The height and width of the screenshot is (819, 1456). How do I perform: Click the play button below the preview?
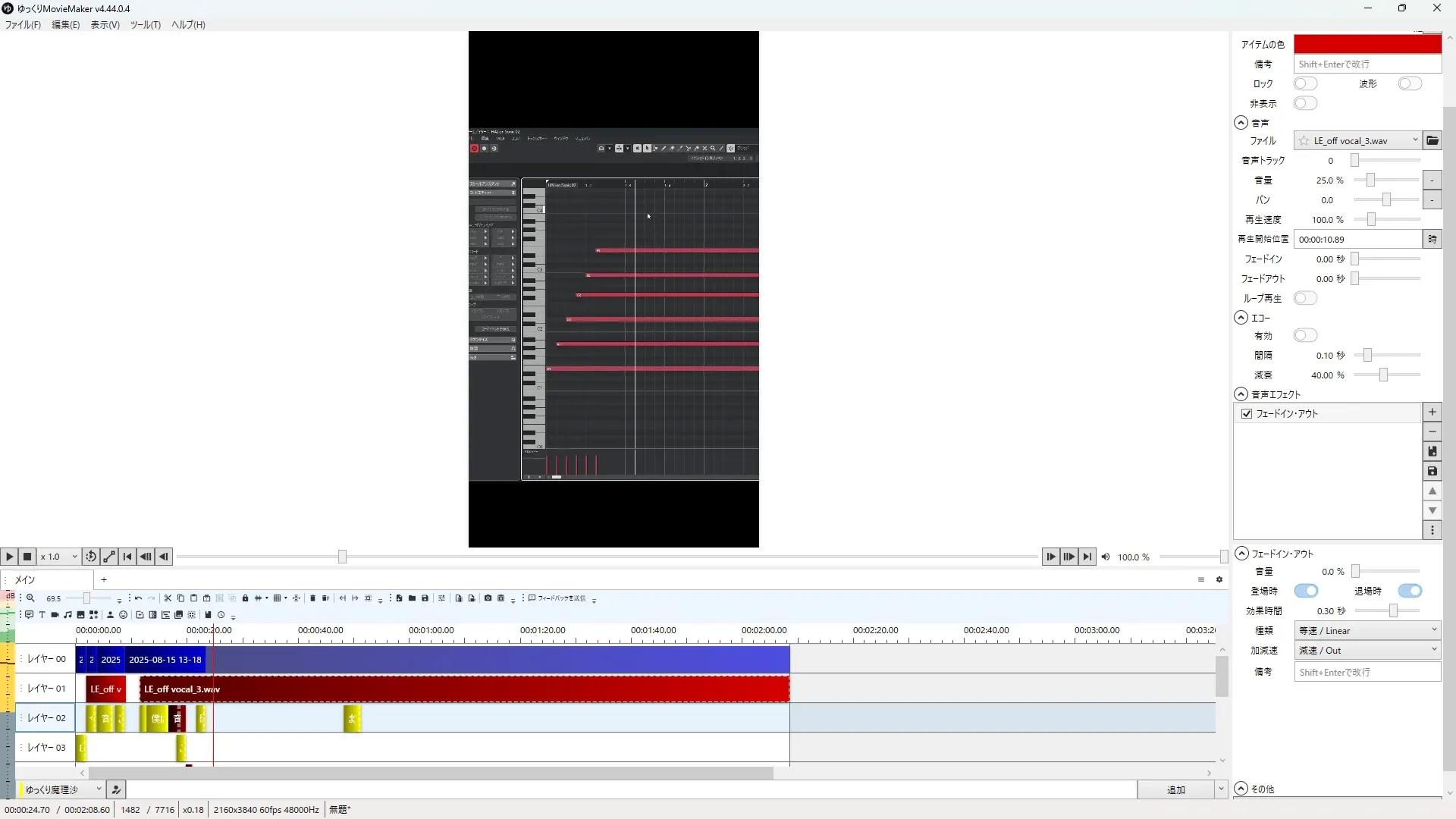pos(9,557)
